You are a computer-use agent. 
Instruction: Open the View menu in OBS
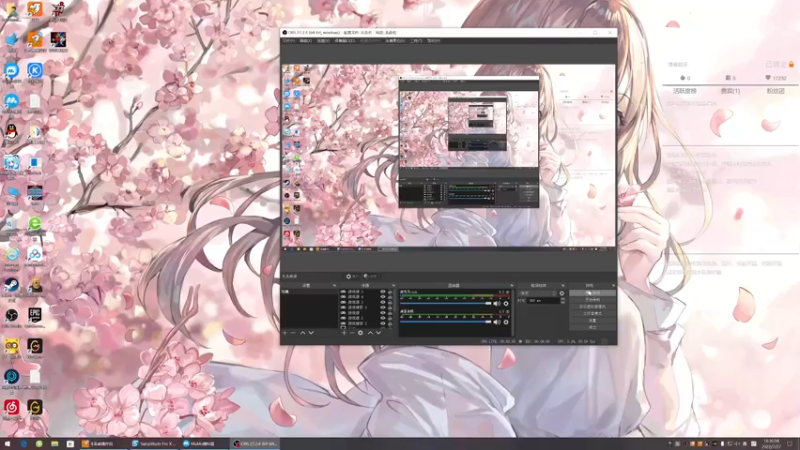click(x=323, y=41)
